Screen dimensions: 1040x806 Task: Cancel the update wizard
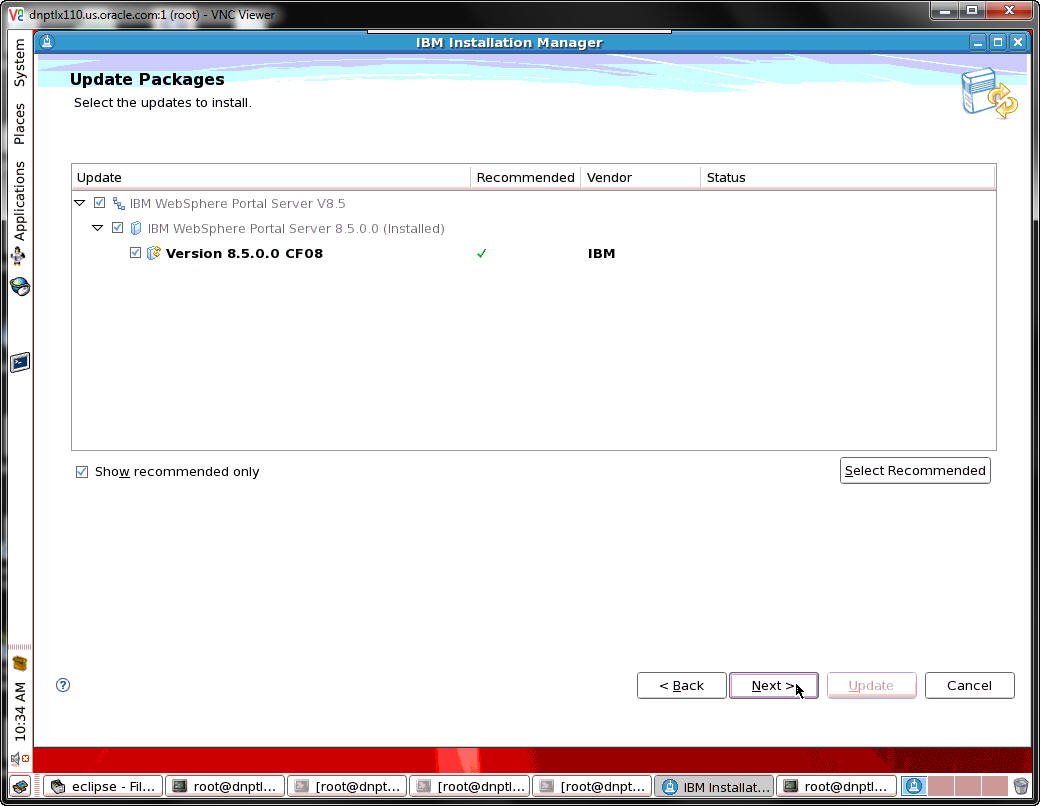pos(969,685)
